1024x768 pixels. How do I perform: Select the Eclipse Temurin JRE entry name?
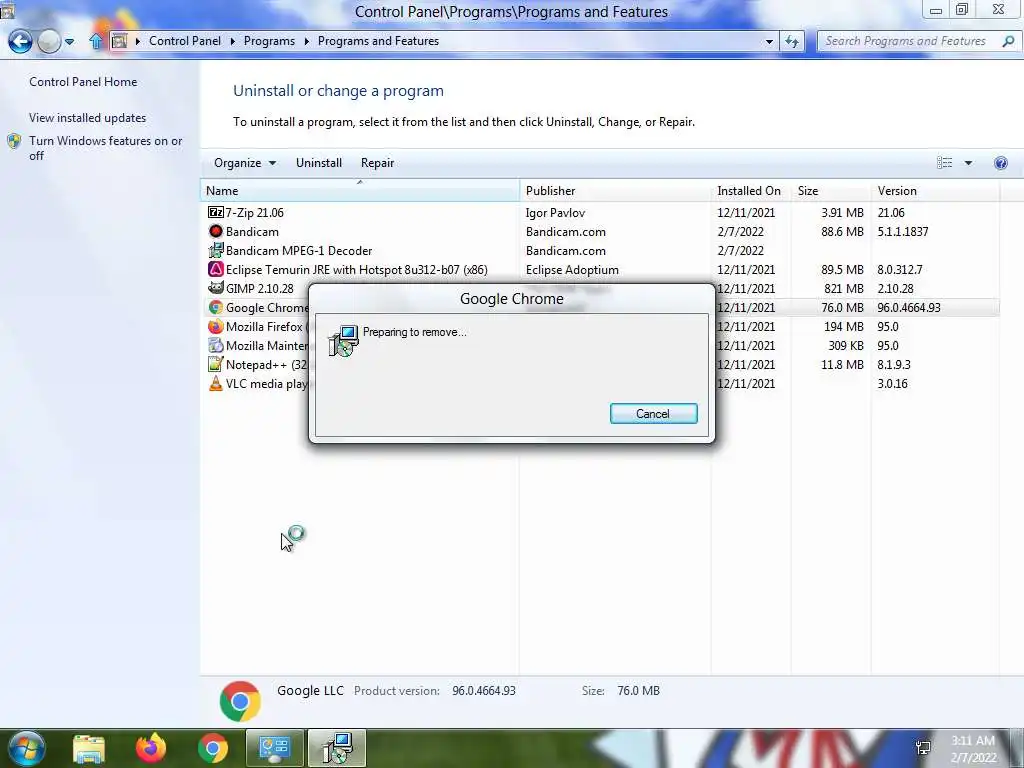357,269
